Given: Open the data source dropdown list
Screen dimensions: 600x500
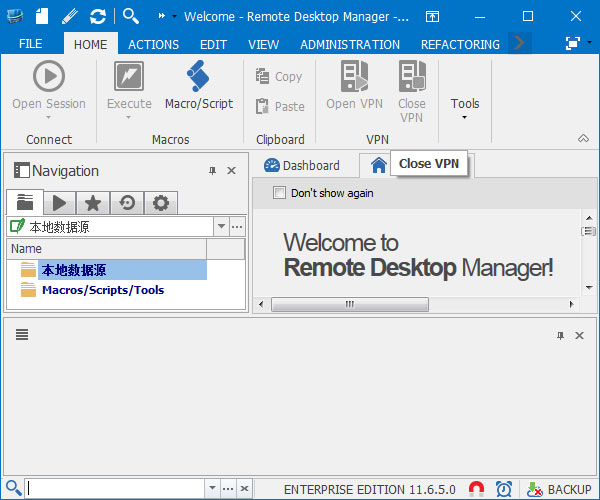Looking at the screenshot, I should (222, 227).
